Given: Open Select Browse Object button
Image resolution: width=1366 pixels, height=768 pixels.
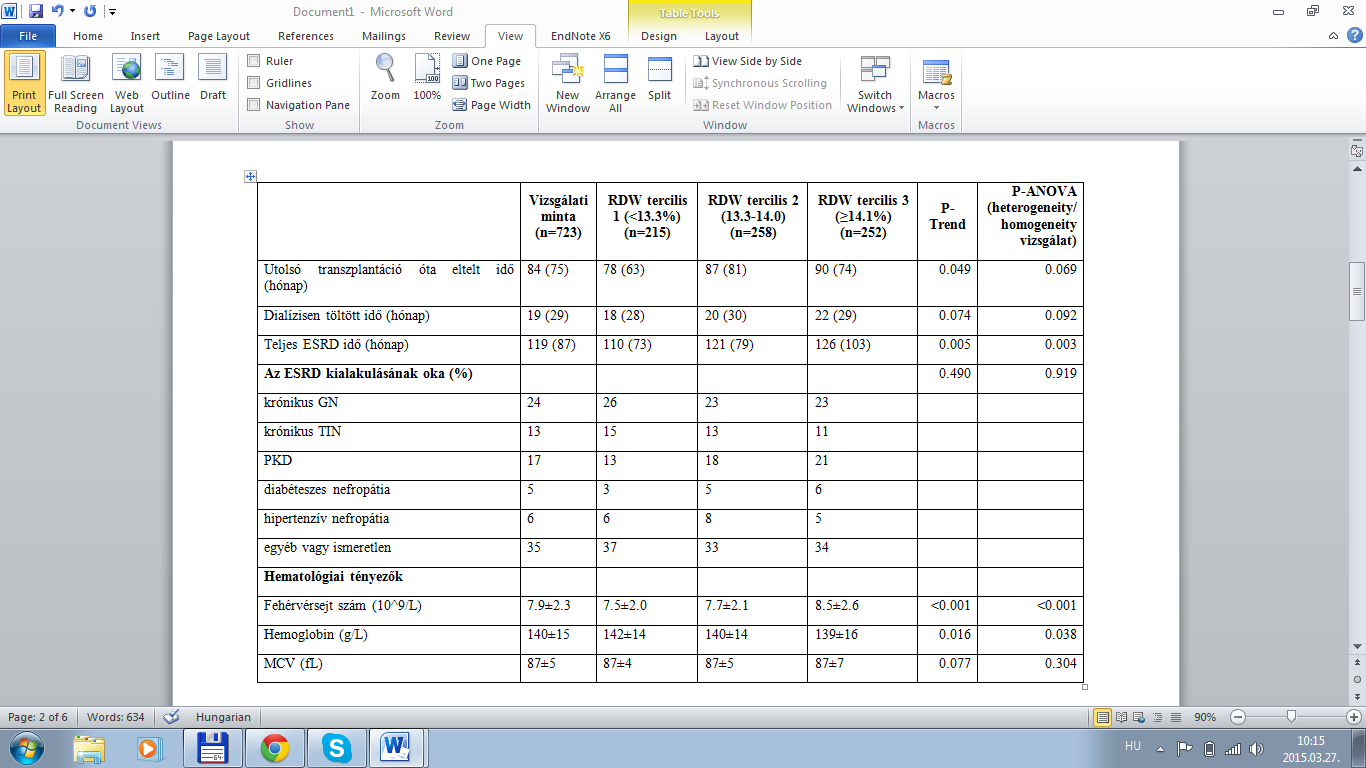Looking at the screenshot, I should coord(1356,679).
